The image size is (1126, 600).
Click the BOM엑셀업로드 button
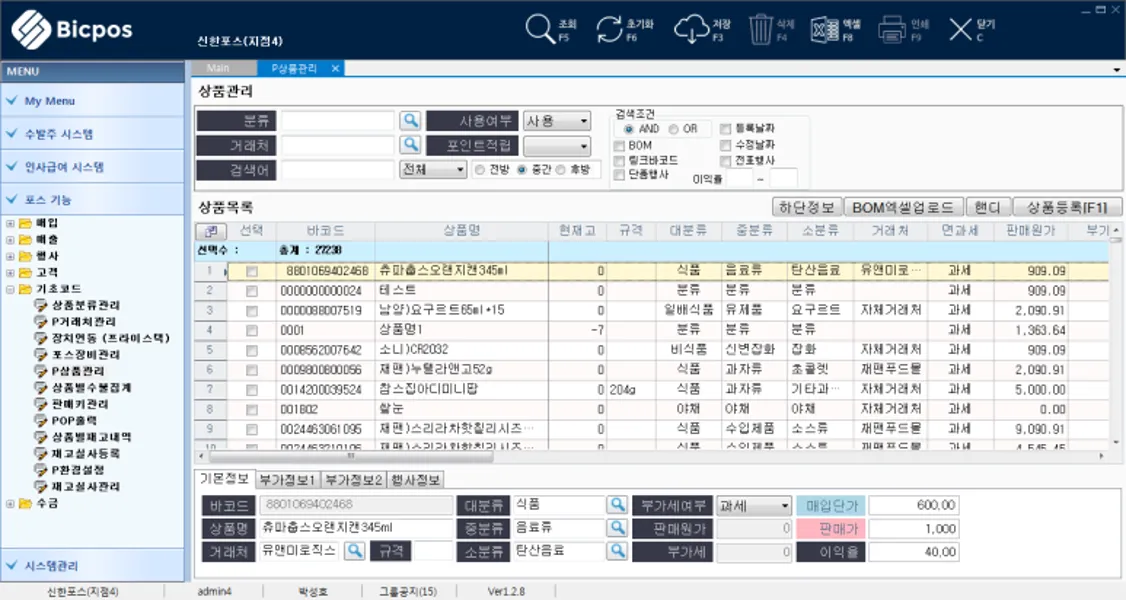coord(903,207)
